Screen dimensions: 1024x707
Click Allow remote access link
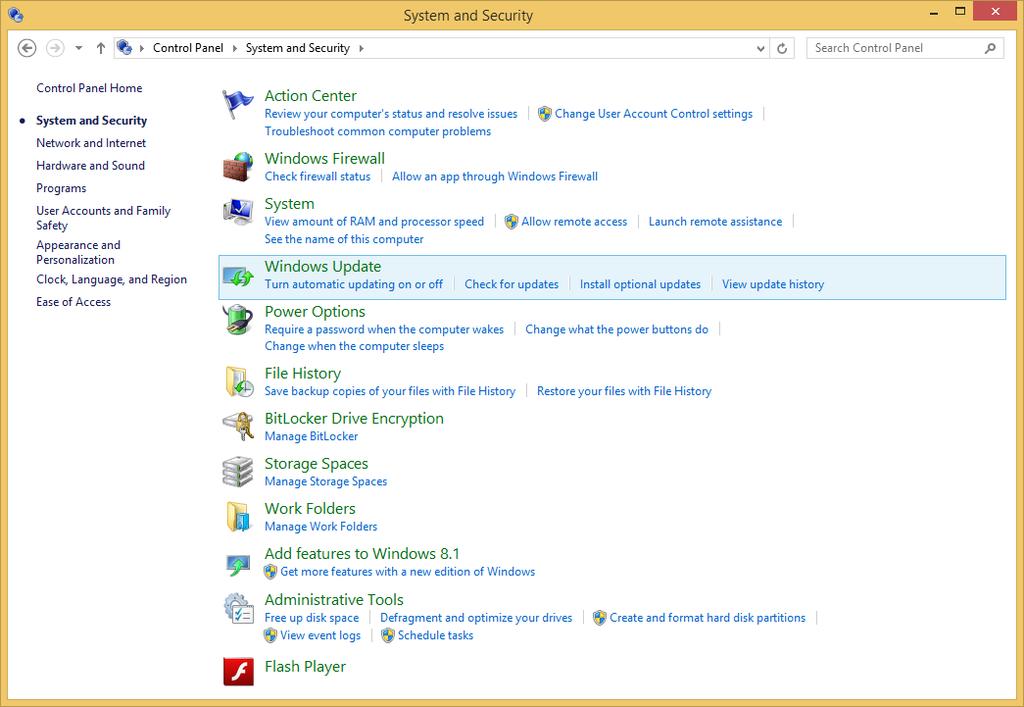tap(574, 222)
